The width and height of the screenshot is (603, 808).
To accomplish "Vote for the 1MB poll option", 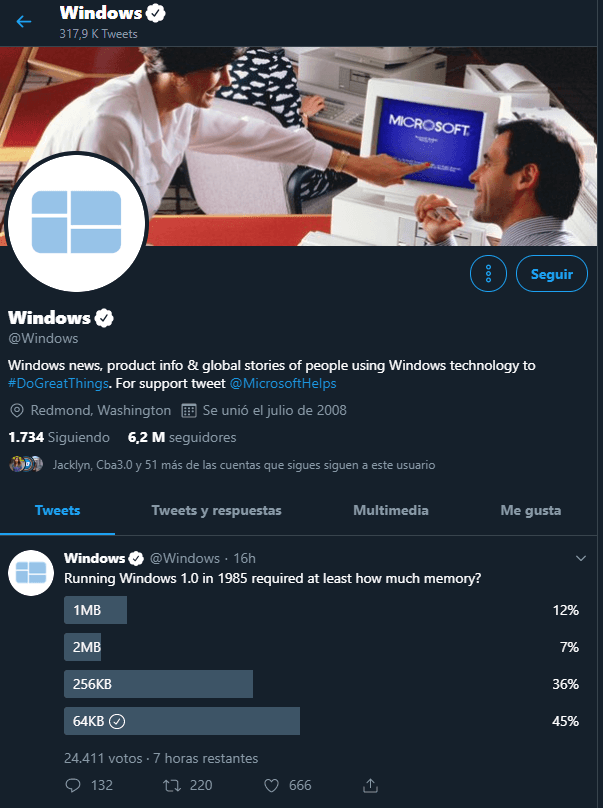I will click(322, 610).
